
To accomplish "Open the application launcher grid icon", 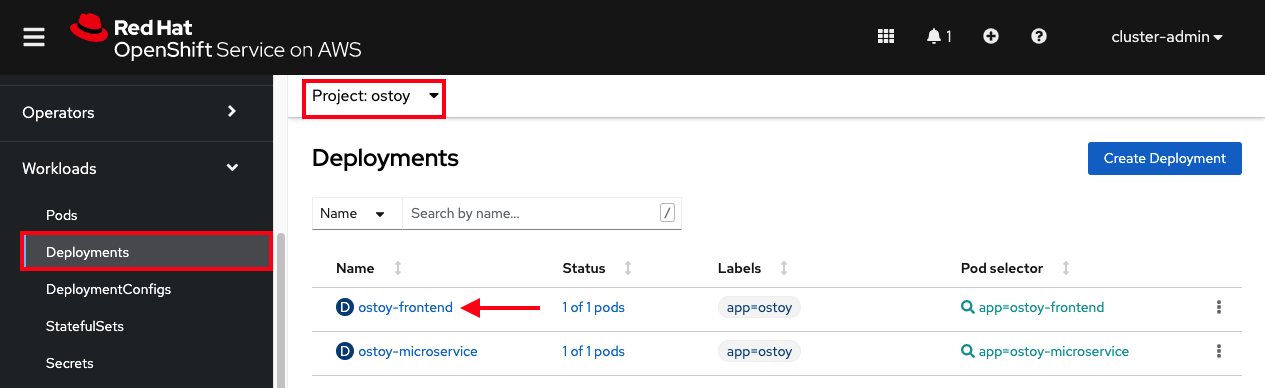I will pyautogui.click(x=885, y=36).
